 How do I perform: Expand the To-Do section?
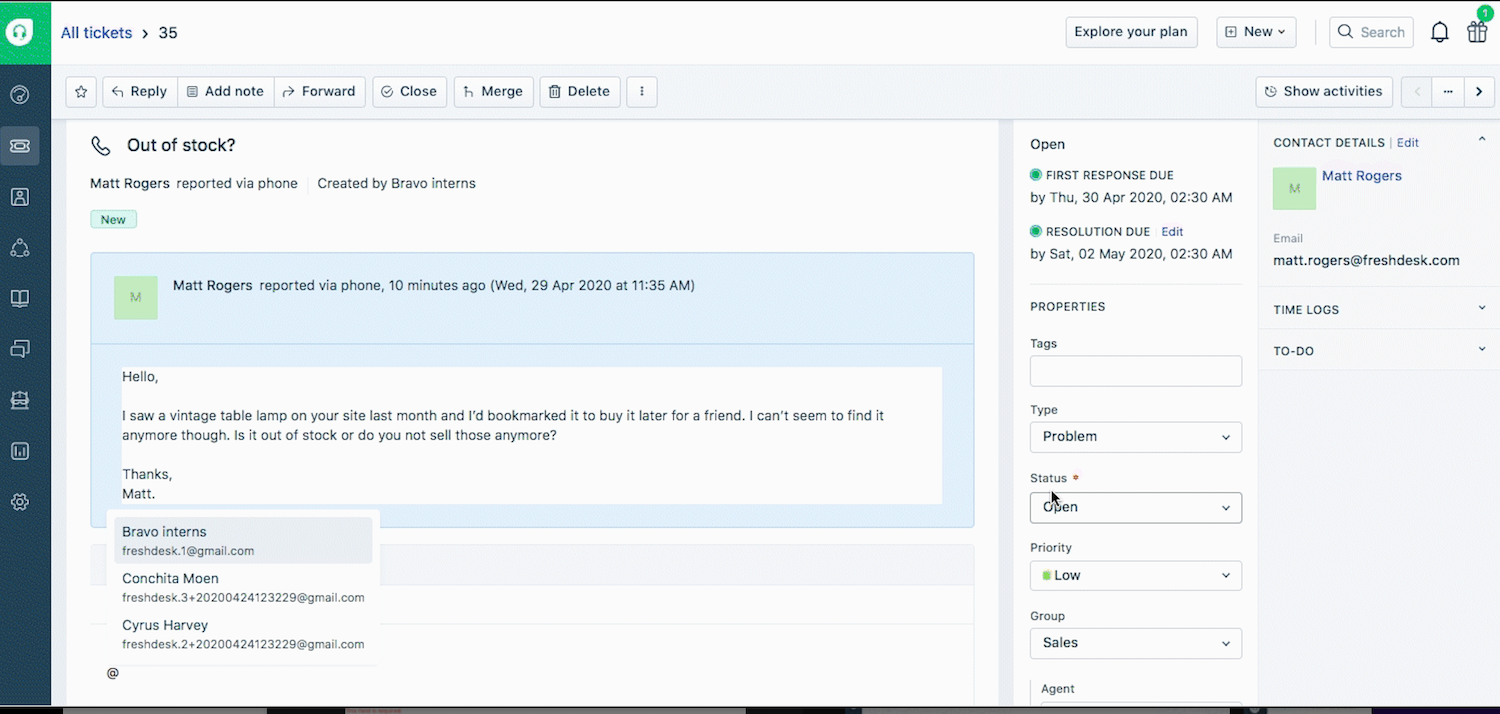[x=1482, y=349]
